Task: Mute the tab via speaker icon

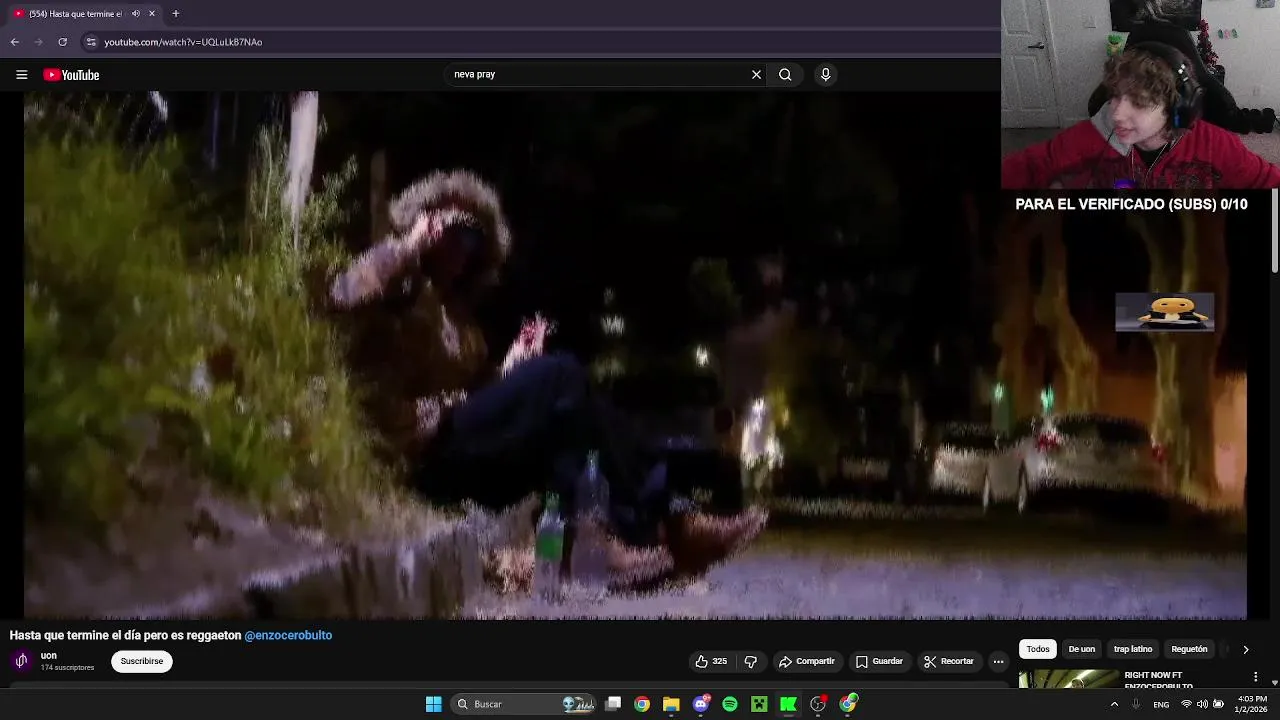Action: click(x=135, y=14)
